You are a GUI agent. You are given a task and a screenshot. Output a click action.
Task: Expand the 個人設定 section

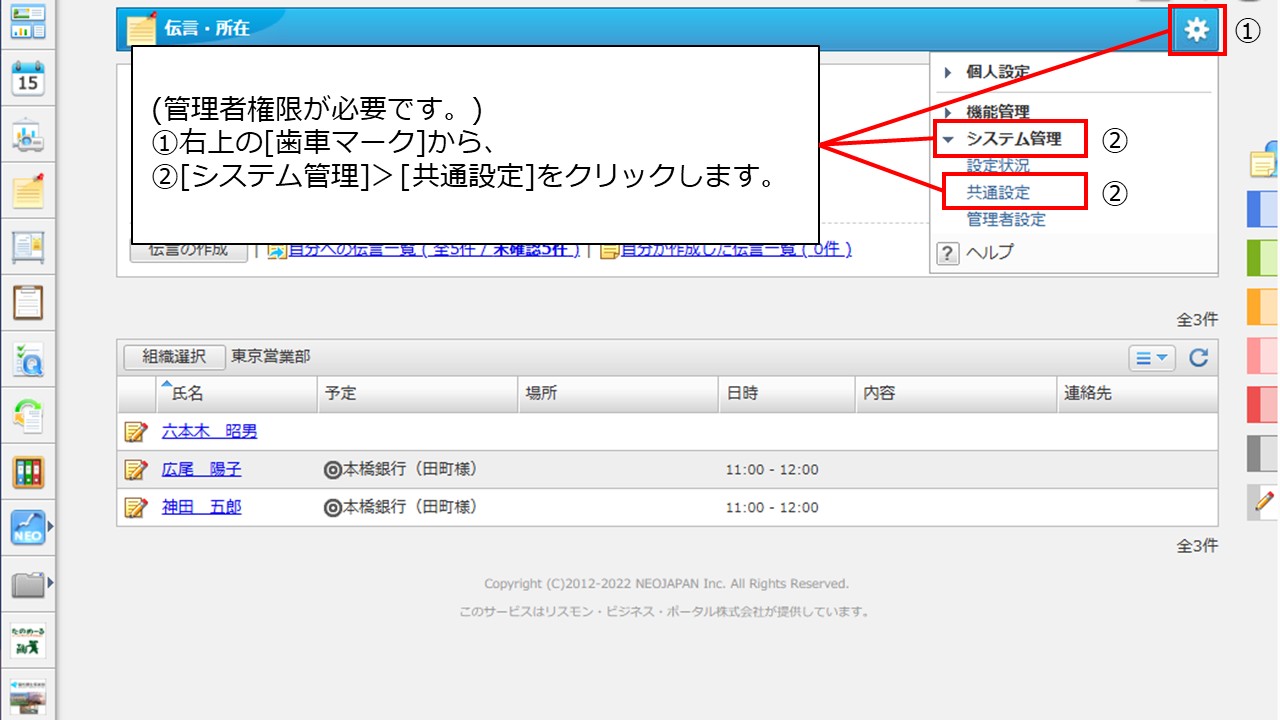coord(997,72)
